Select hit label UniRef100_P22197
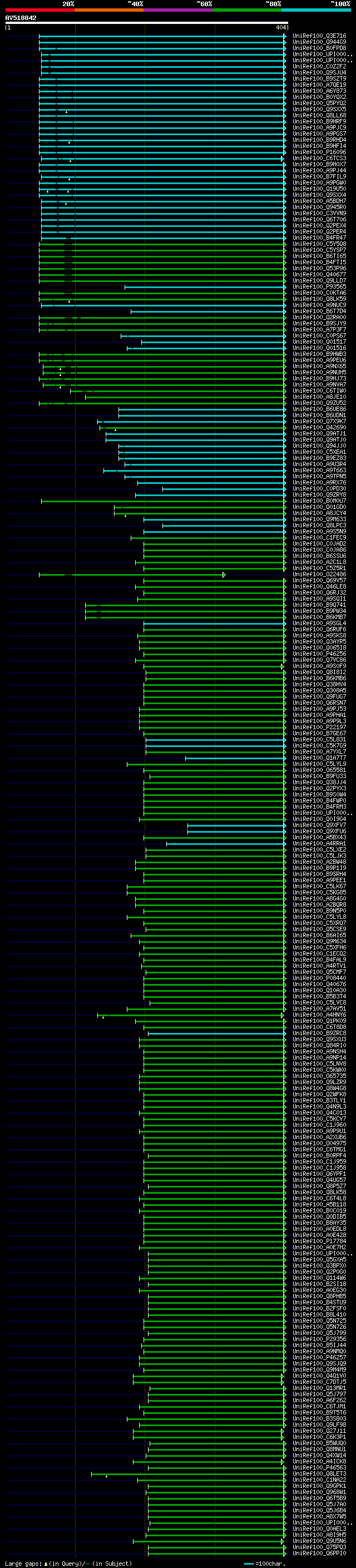The image size is (356, 1568). pyautogui.click(x=319, y=728)
